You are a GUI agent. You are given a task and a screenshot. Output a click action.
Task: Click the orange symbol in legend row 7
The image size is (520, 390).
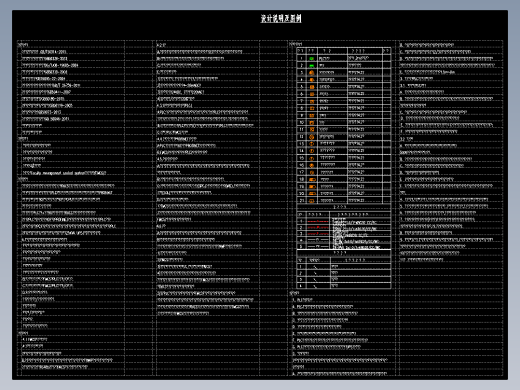click(x=312, y=101)
